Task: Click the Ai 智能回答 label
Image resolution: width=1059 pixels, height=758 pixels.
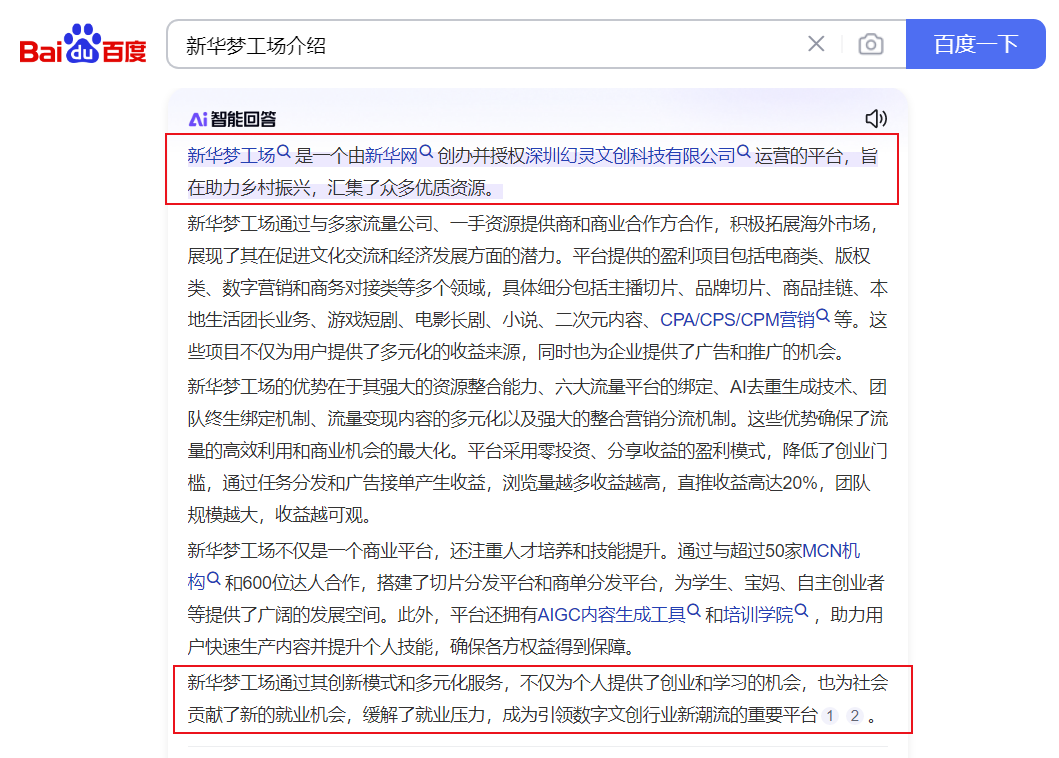Action: (x=232, y=120)
